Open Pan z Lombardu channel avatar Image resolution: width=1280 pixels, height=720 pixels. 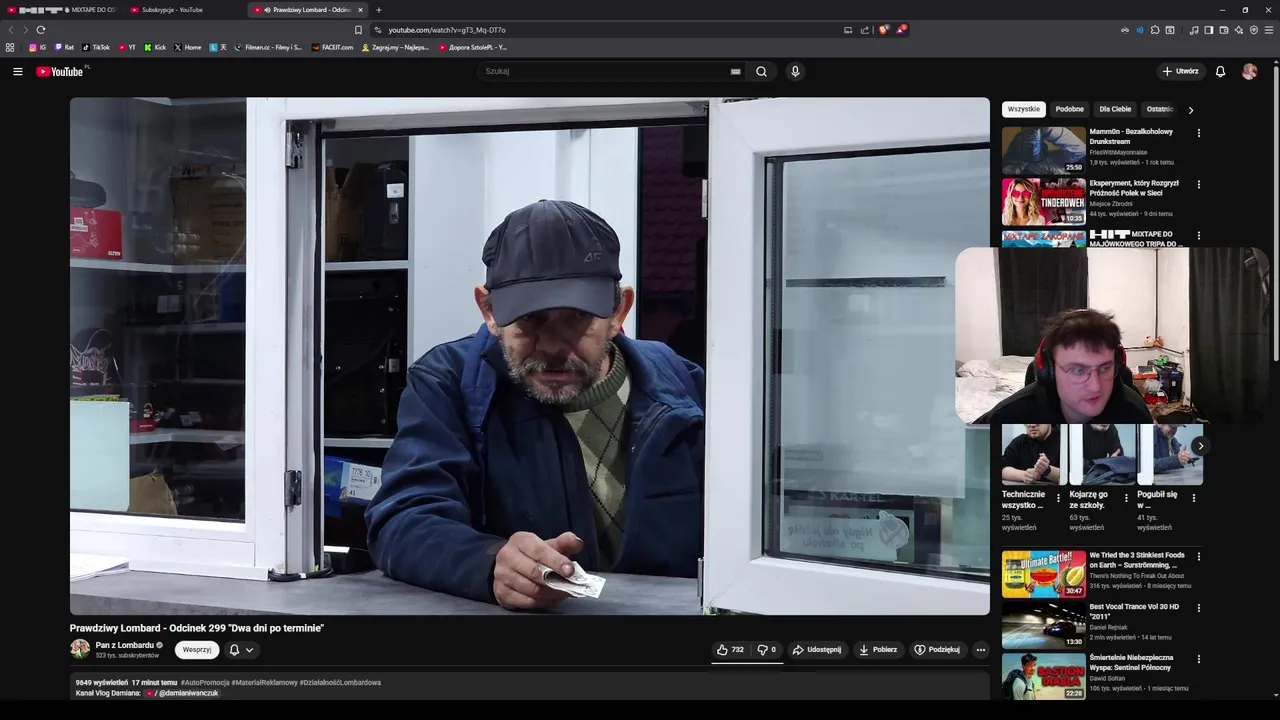pos(80,649)
